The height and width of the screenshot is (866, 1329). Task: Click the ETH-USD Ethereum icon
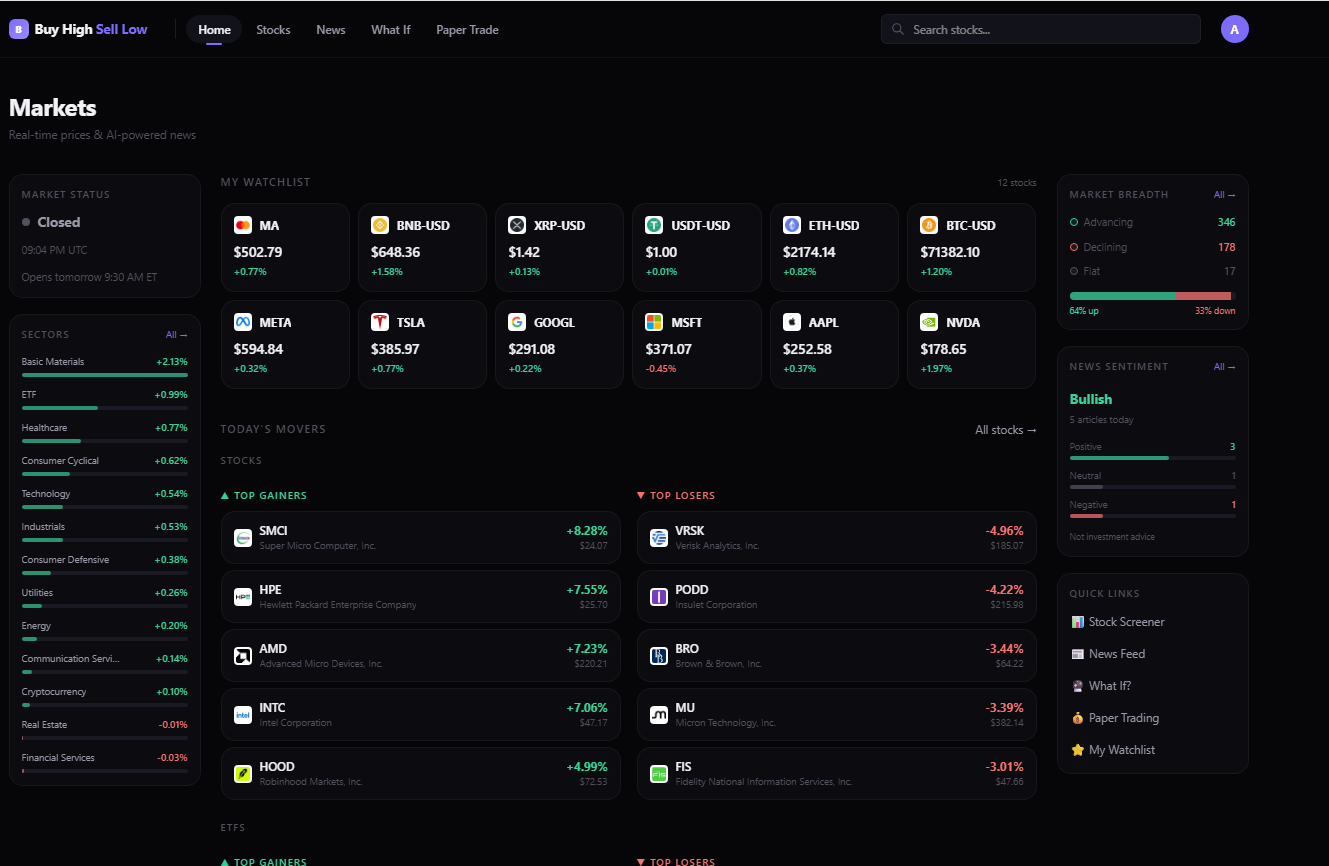tap(792, 225)
